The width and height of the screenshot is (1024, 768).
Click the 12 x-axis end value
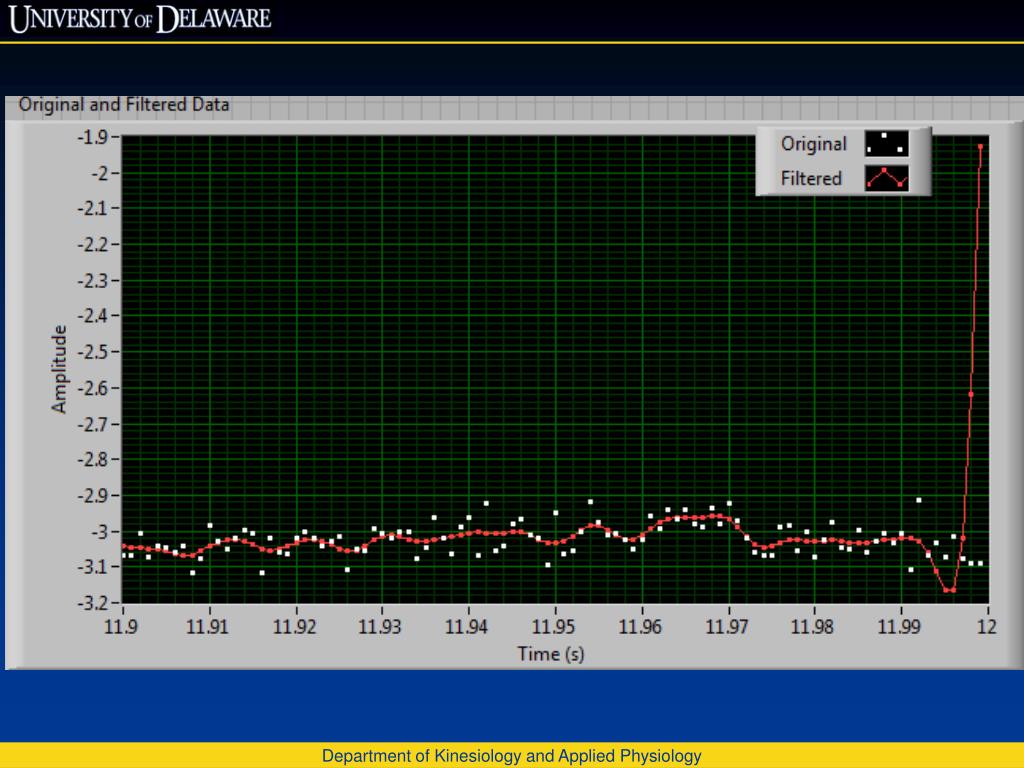[x=987, y=627]
